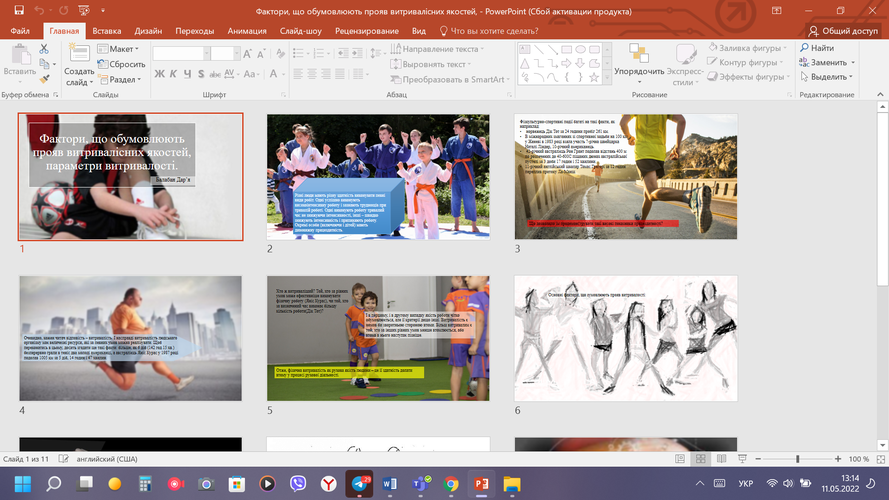Open Заливка фигуры fill dropdown
This screenshot has height=500, width=889.
(747, 48)
